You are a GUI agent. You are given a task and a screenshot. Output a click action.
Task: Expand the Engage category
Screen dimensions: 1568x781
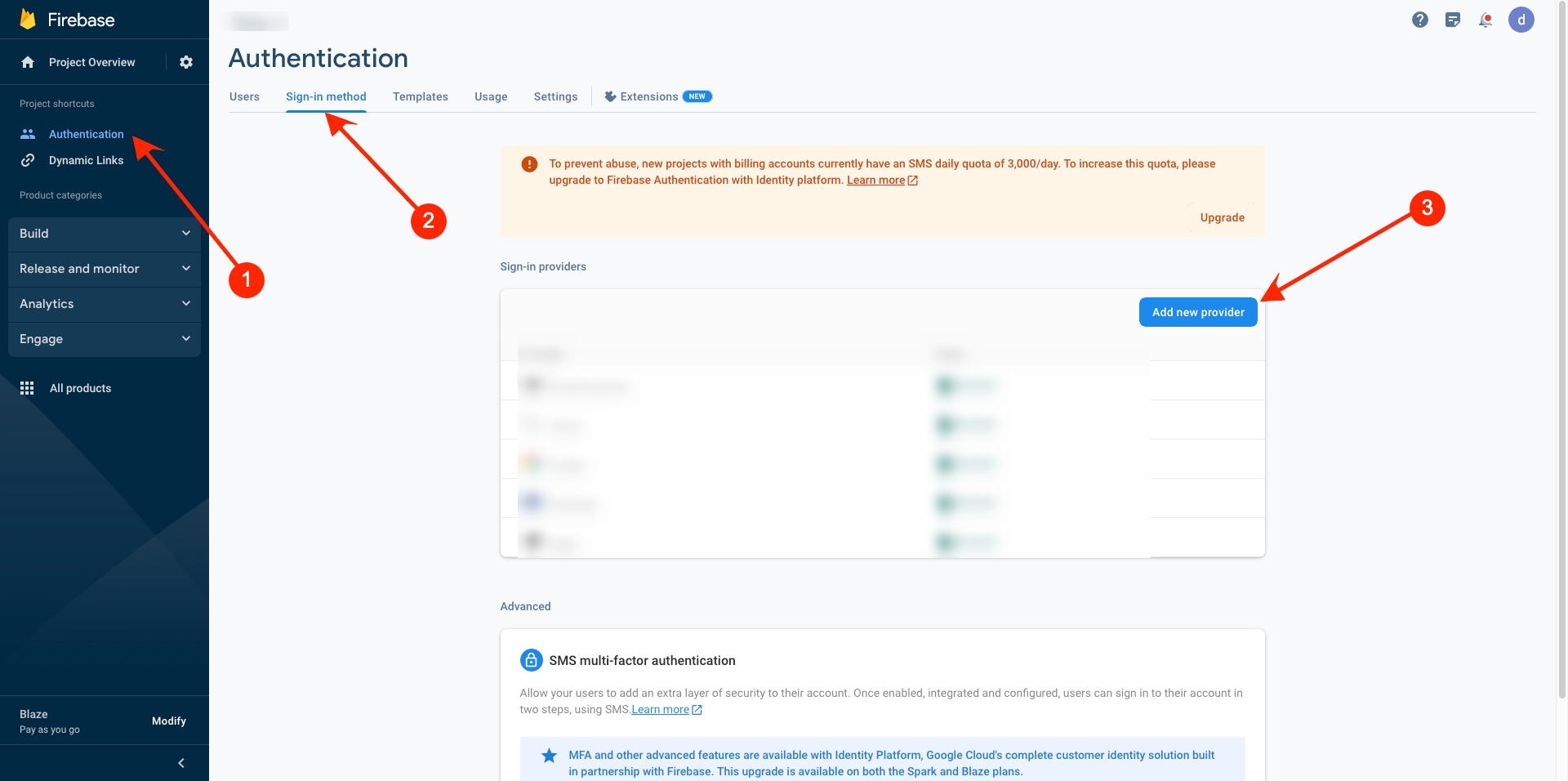[x=104, y=339]
